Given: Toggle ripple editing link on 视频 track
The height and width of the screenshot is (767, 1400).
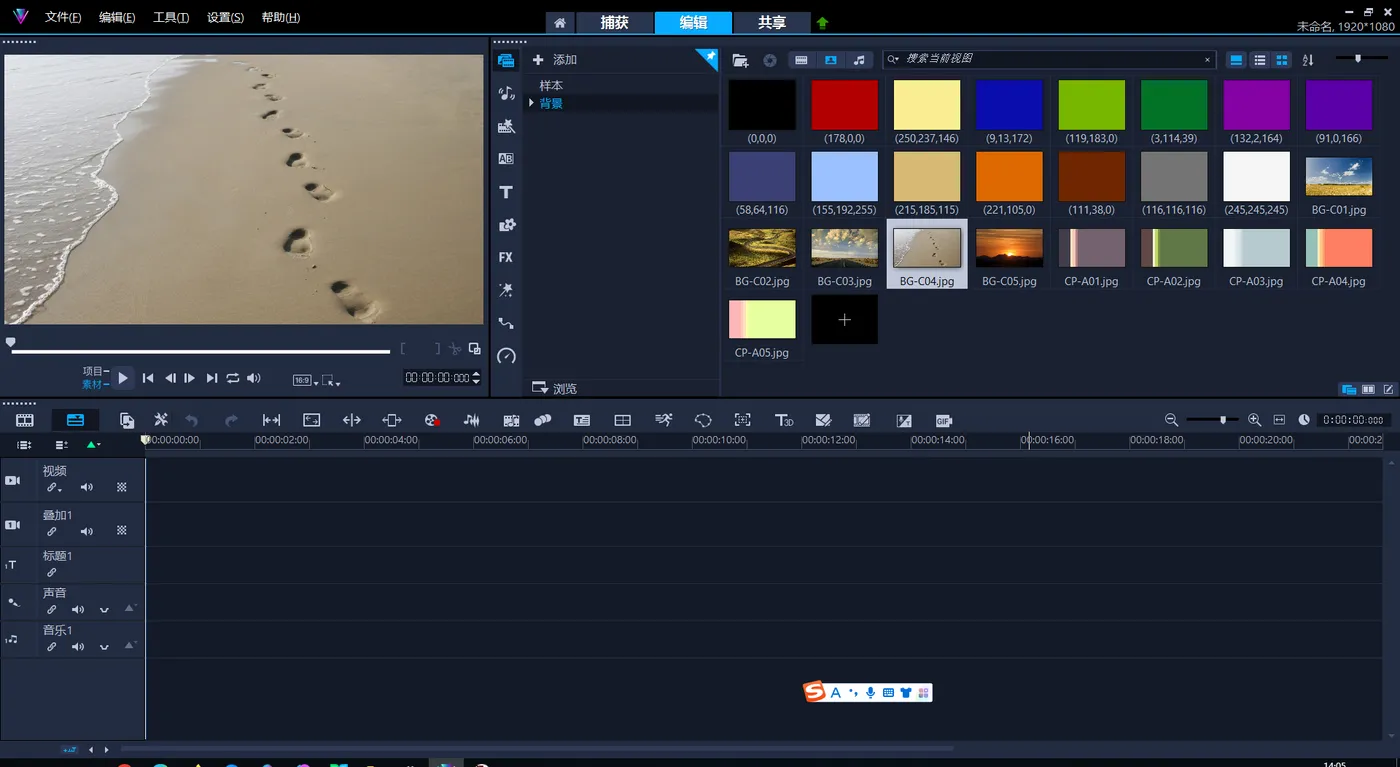Looking at the screenshot, I should point(53,488).
